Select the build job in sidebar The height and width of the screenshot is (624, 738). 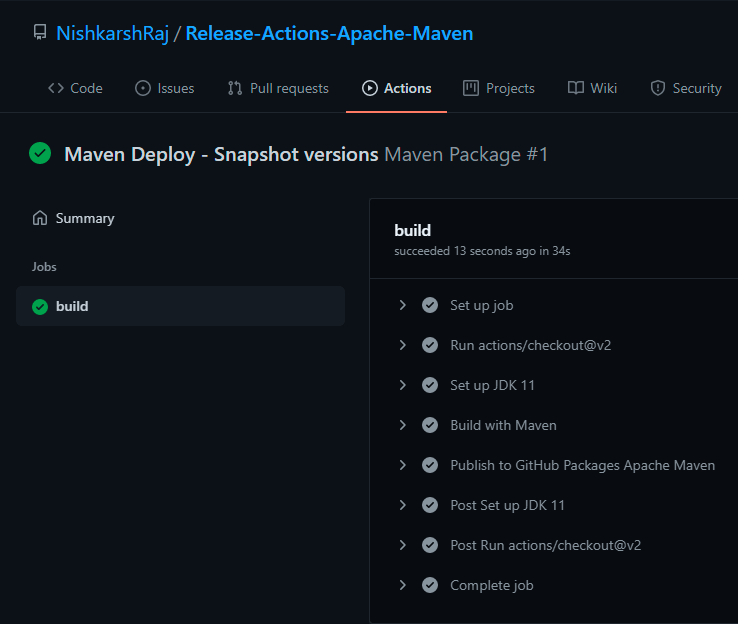[180, 306]
